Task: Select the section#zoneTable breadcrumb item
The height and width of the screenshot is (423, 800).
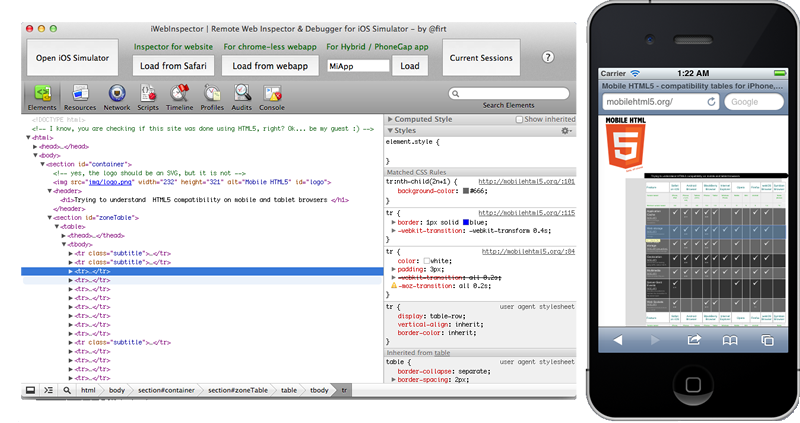Action: pos(238,390)
